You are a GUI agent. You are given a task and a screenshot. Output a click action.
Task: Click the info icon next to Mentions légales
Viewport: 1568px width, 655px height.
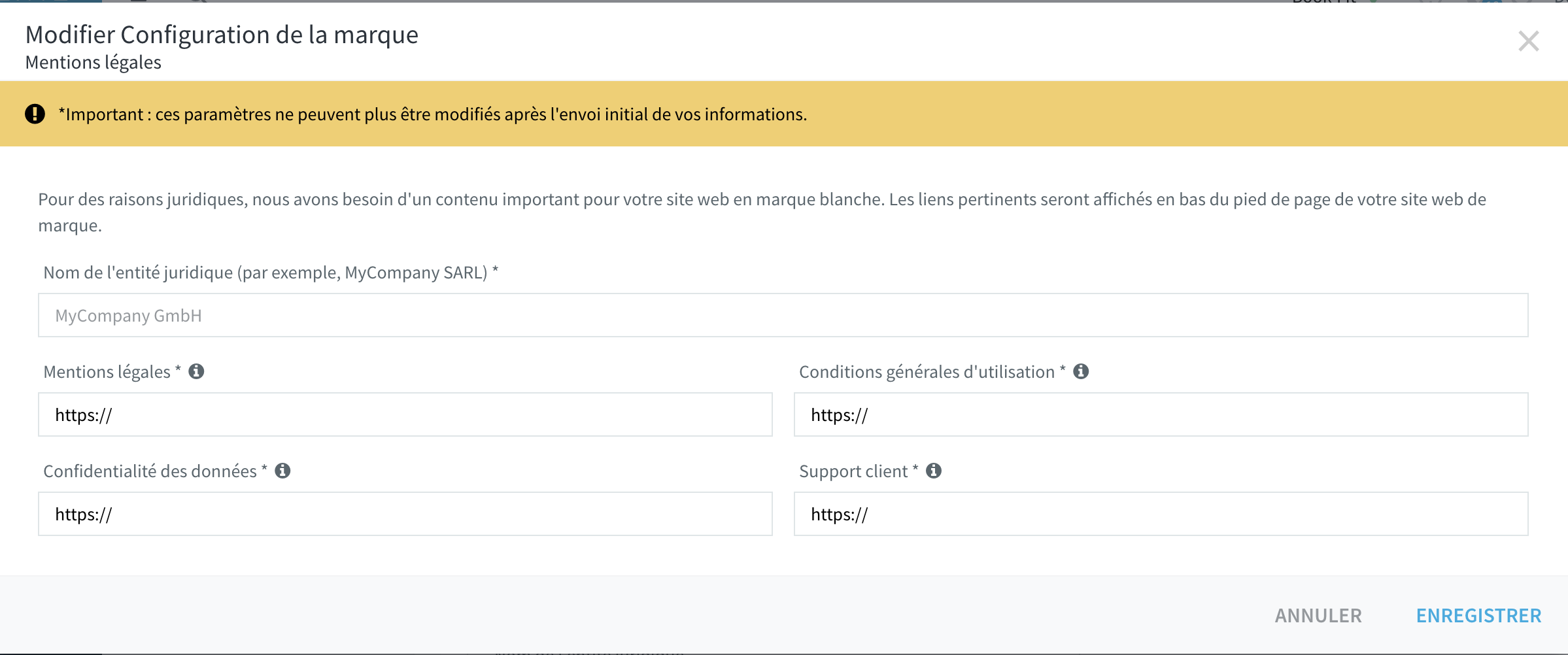(196, 371)
